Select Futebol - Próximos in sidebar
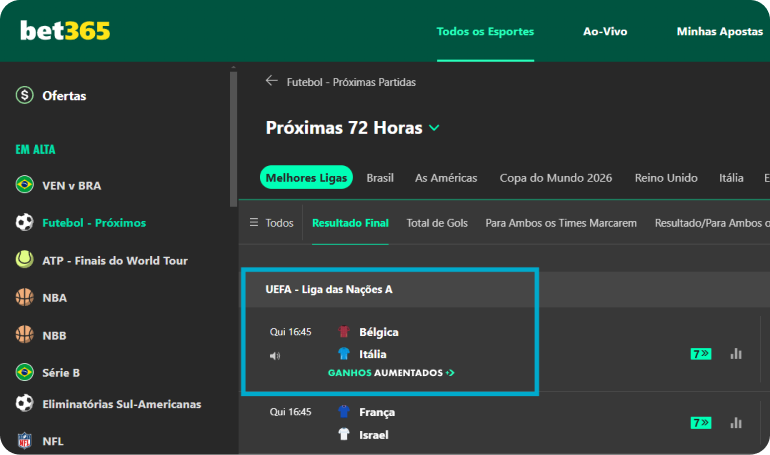 coord(94,223)
